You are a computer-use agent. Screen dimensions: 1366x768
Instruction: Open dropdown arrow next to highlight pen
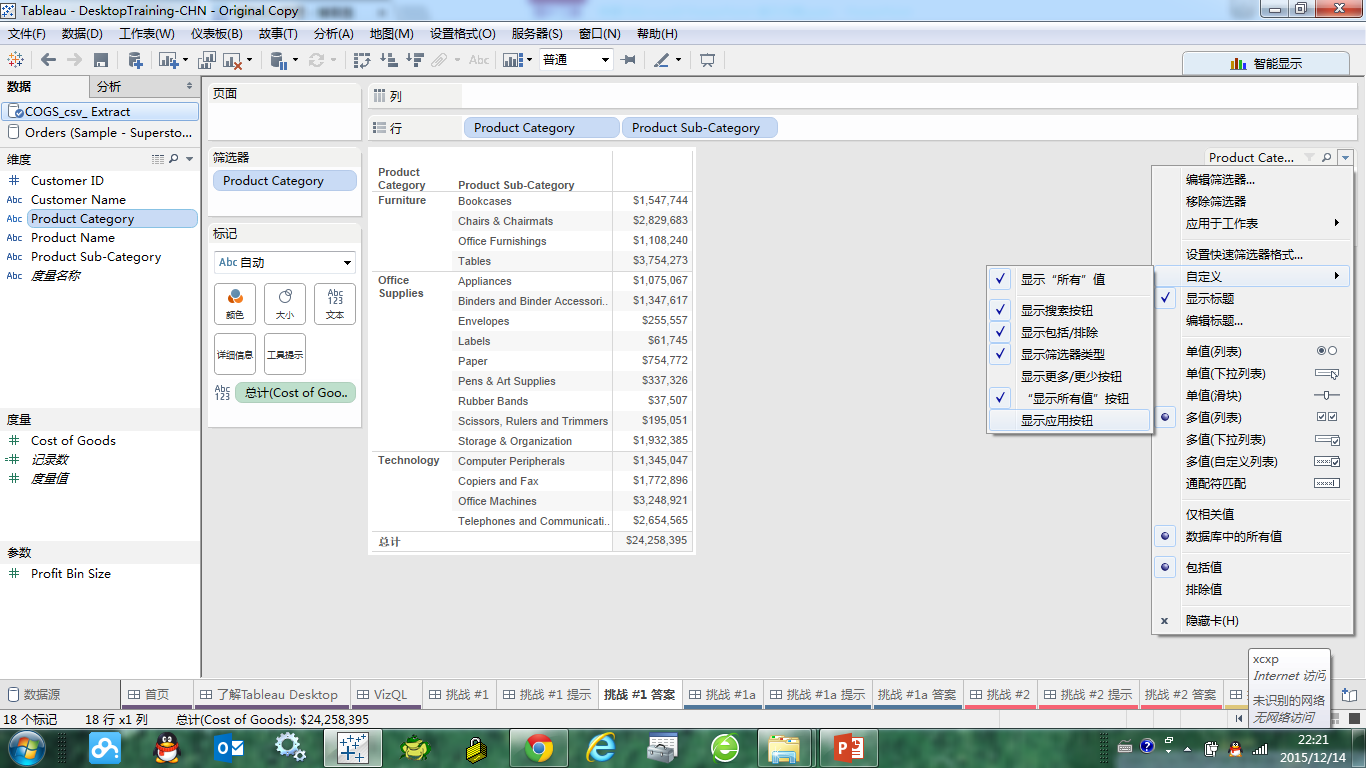[679, 60]
